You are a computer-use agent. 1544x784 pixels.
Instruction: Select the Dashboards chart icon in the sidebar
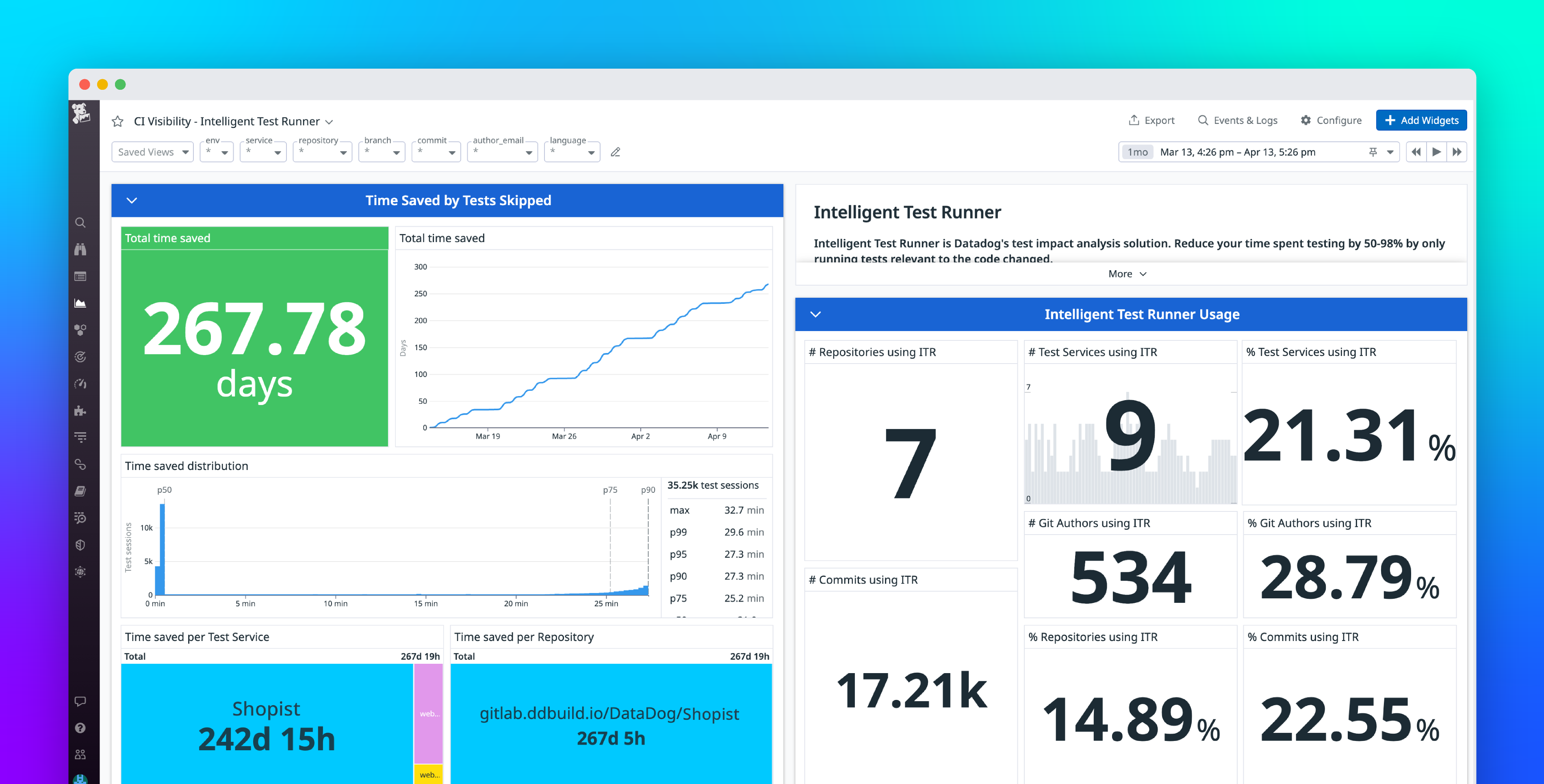pos(81,303)
